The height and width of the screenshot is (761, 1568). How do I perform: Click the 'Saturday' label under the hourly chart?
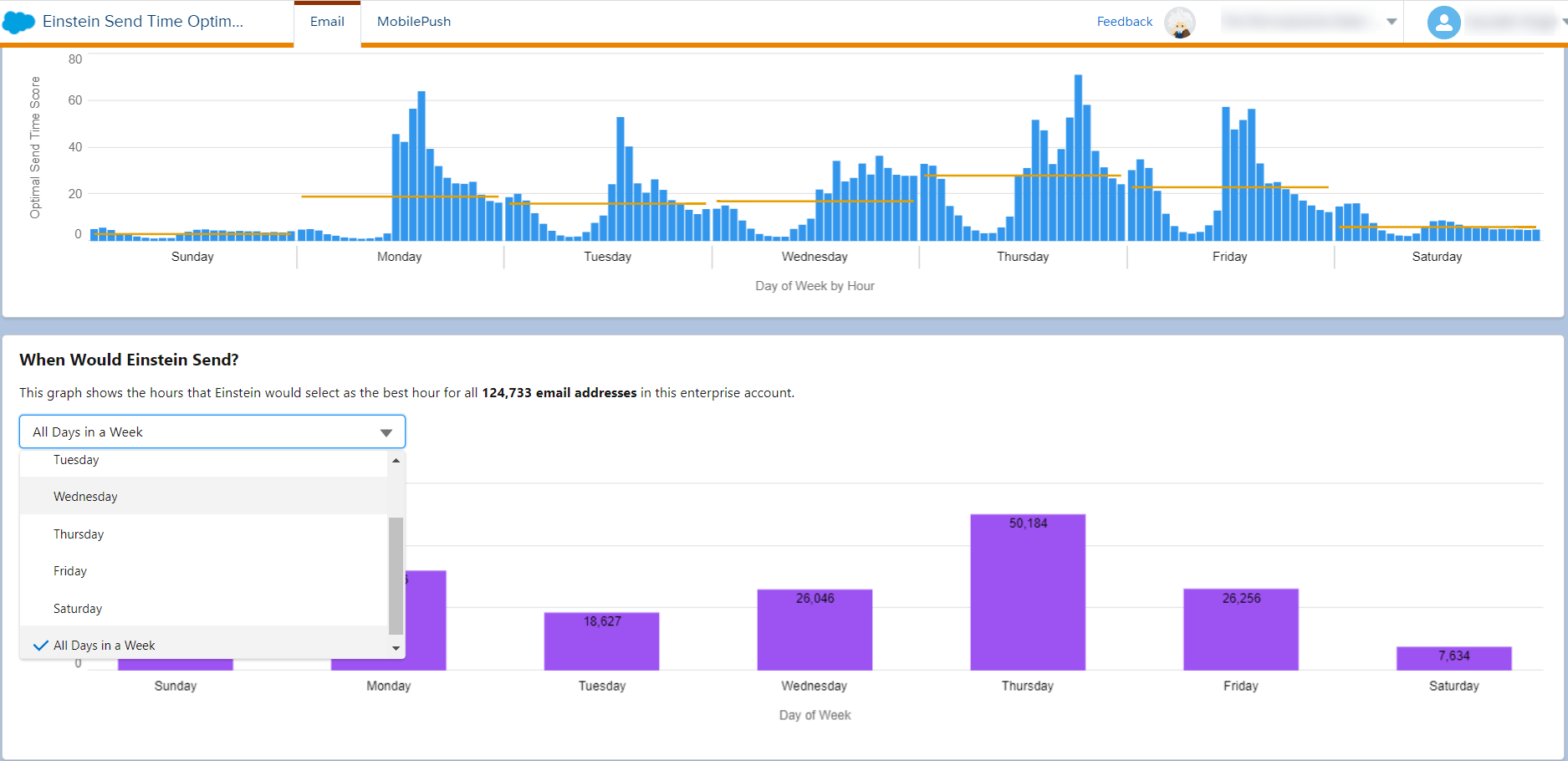click(1437, 257)
